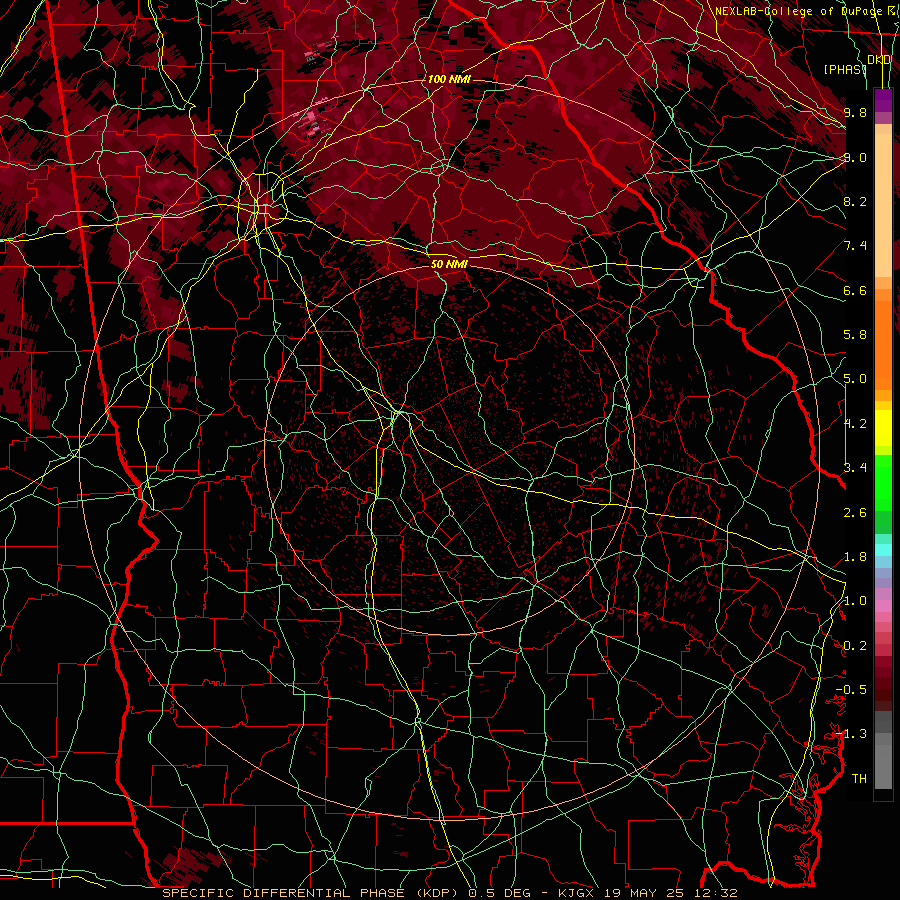Click the 50 NMI range ring label

click(x=449, y=264)
